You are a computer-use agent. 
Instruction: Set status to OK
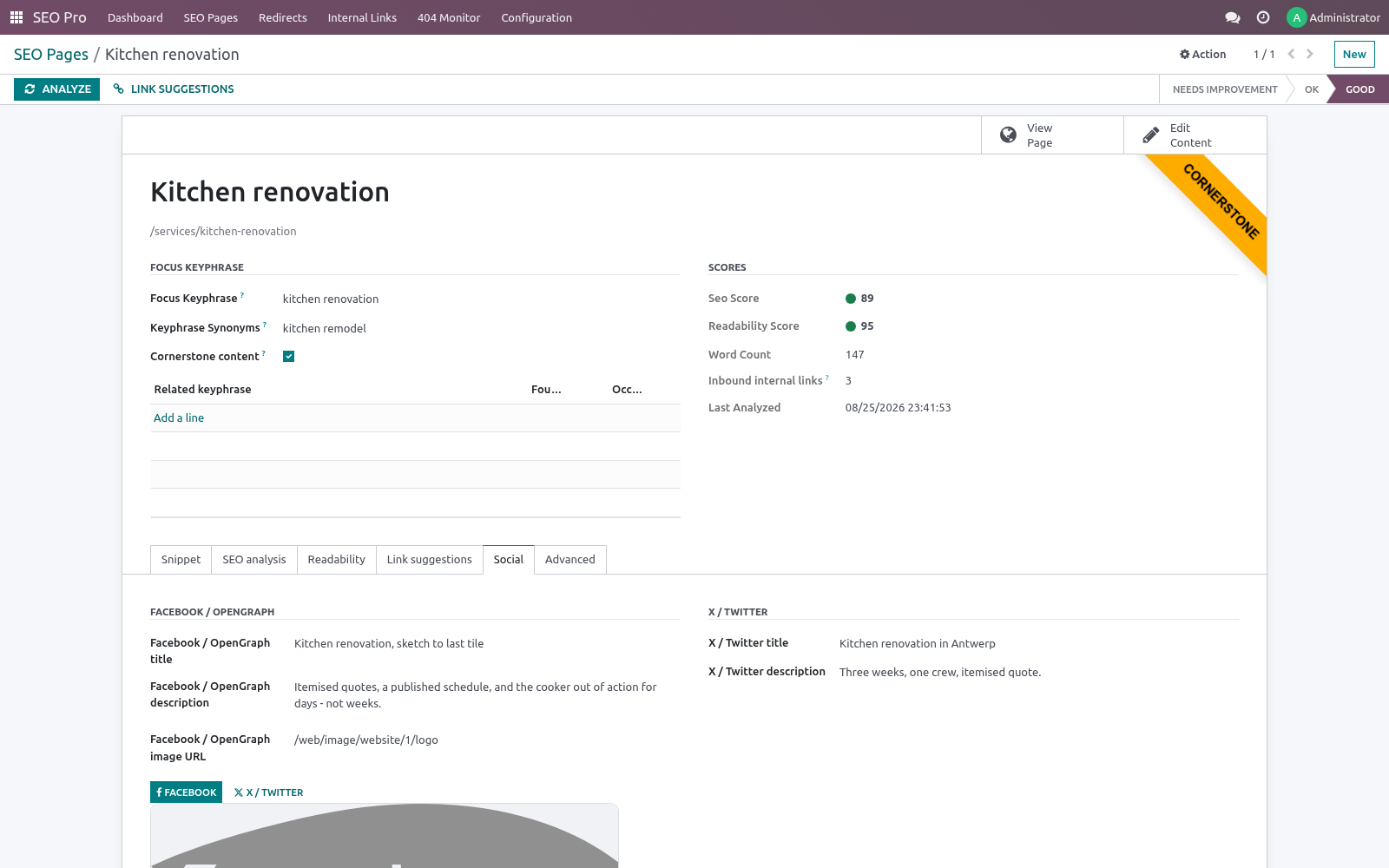[1311, 89]
